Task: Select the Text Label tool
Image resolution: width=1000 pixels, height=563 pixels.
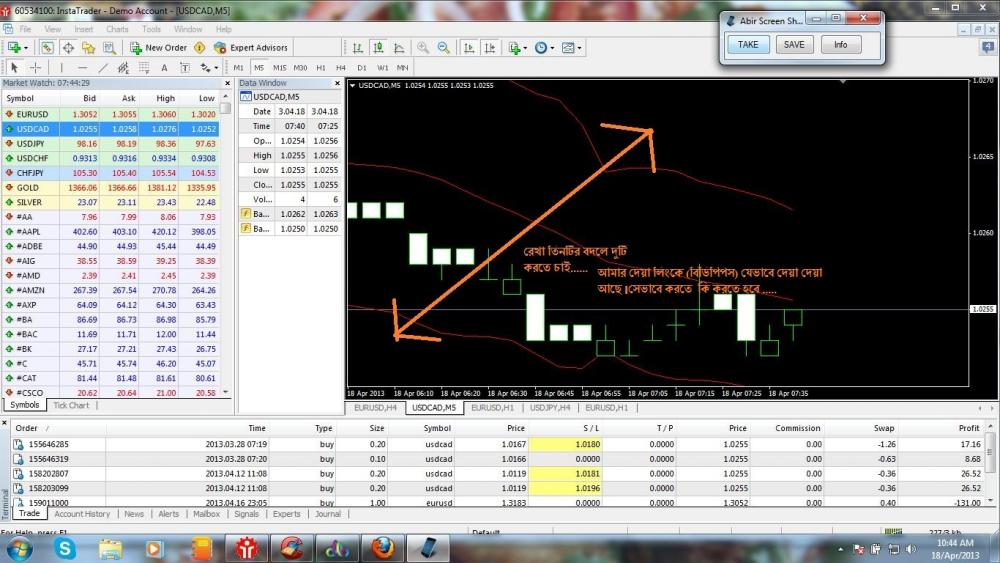Action: (x=185, y=68)
